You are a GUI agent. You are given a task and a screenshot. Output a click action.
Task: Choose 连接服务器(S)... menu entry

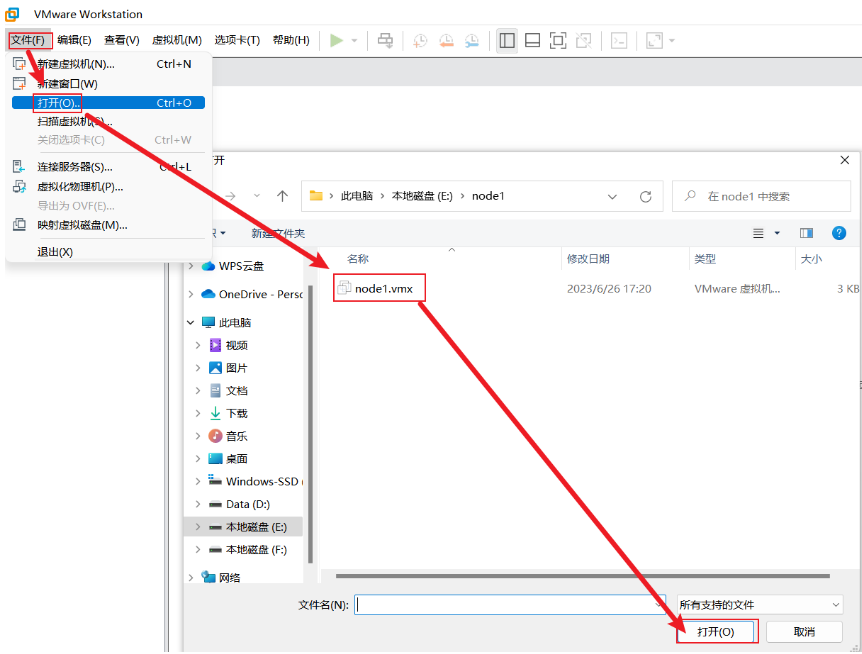pyautogui.click(x=108, y=167)
